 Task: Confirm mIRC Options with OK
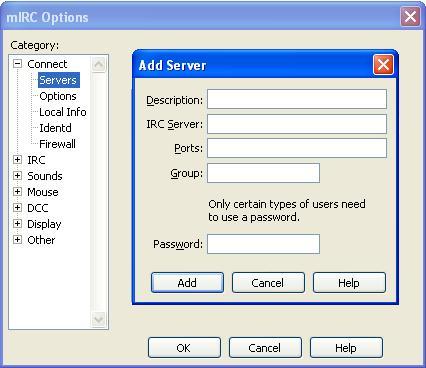(184, 348)
